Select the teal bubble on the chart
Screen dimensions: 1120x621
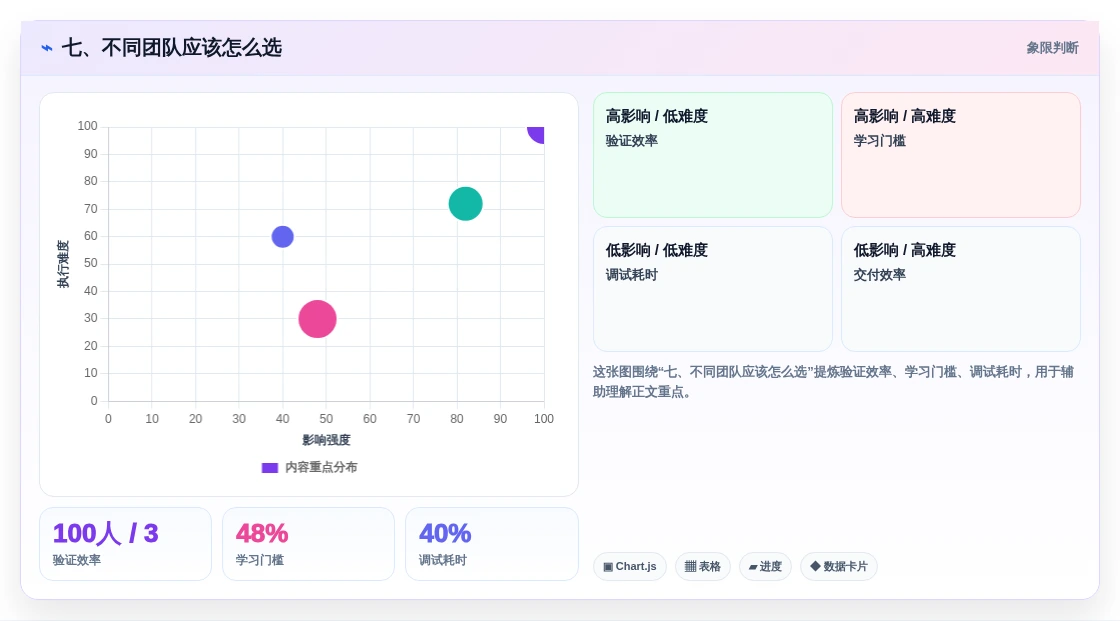click(466, 204)
